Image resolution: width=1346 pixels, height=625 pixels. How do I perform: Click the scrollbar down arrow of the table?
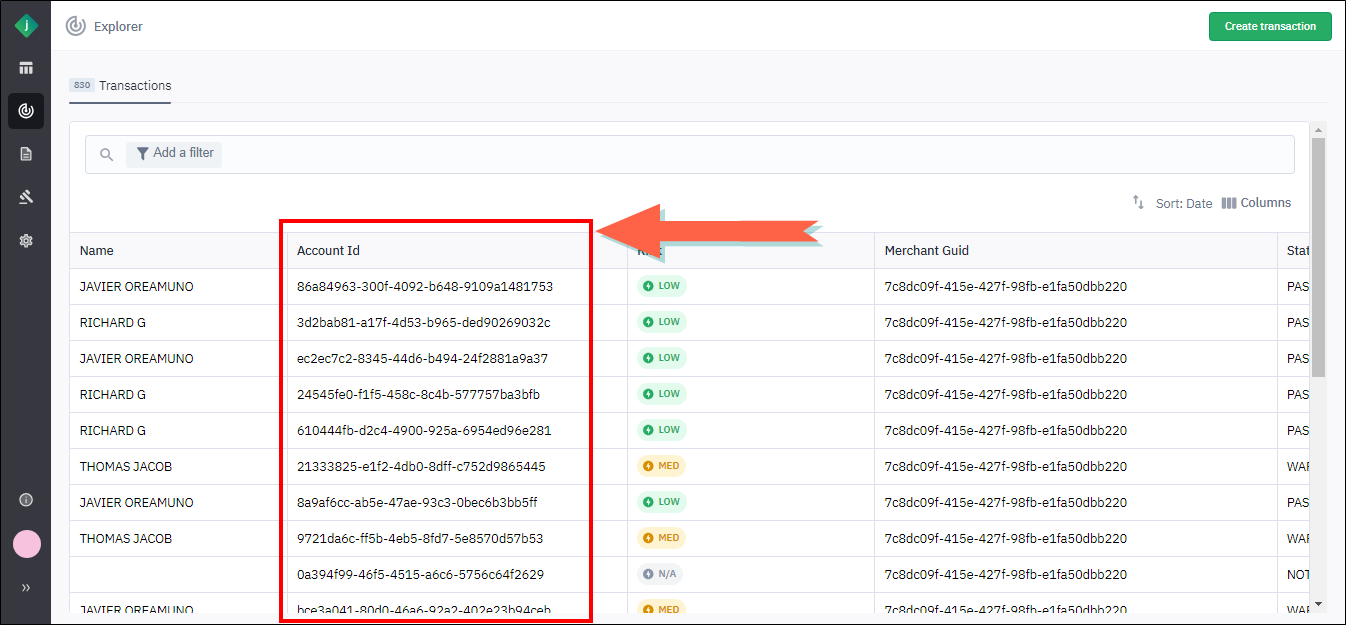point(1318,604)
